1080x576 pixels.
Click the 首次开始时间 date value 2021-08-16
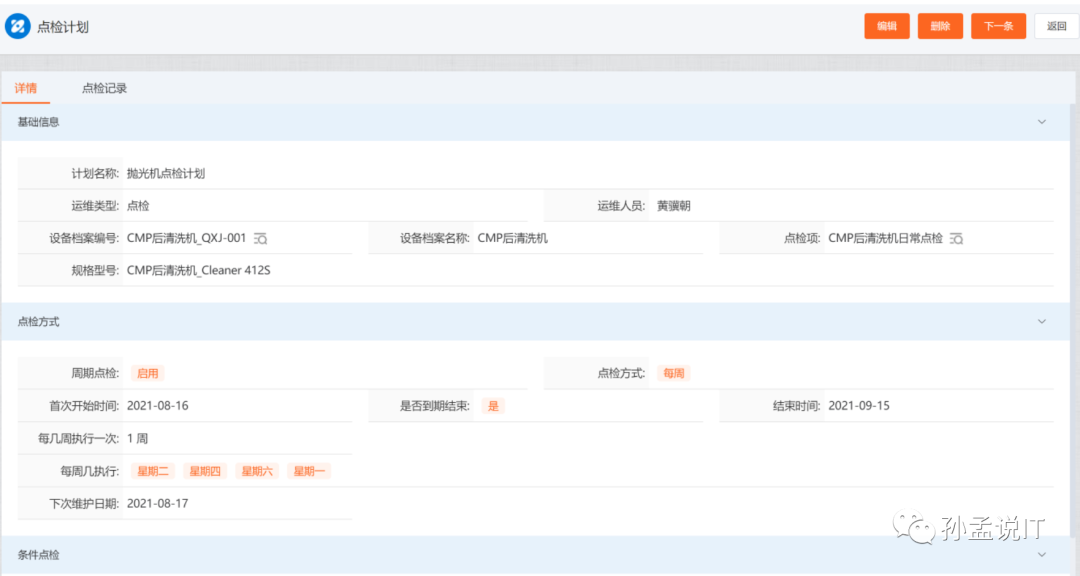[x=158, y=405]
